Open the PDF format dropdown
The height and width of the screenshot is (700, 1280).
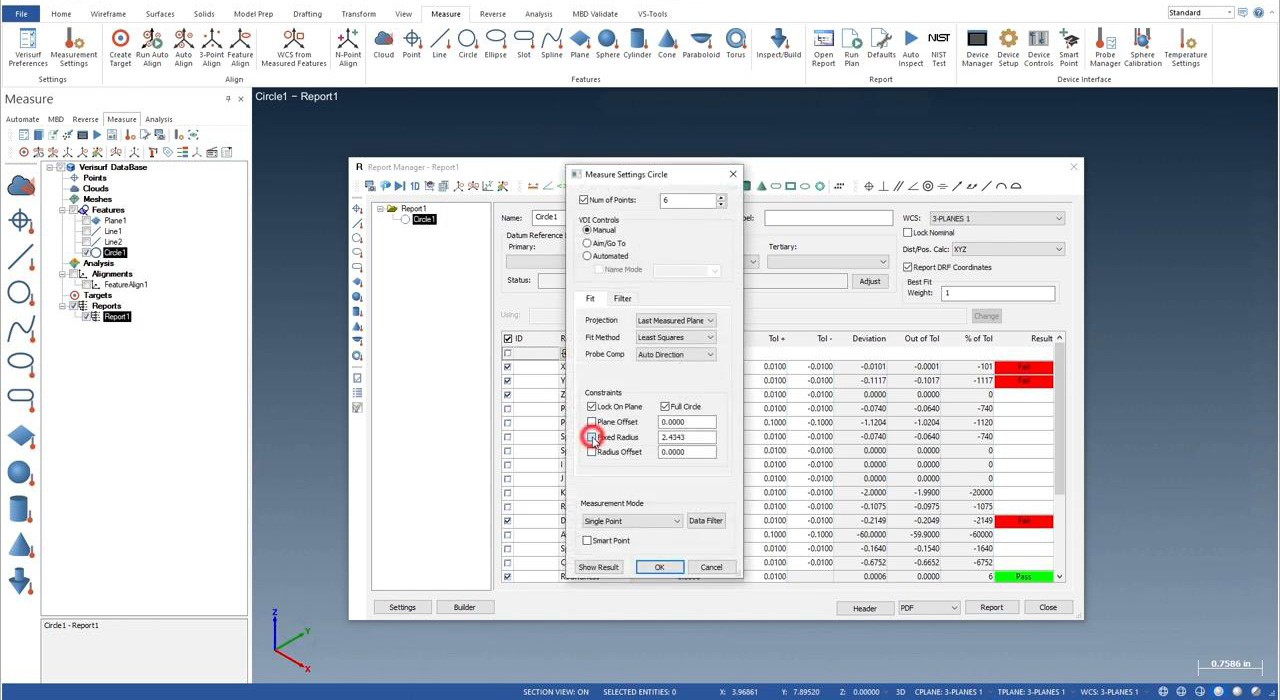pyautogui.click(x=928, y=607)
